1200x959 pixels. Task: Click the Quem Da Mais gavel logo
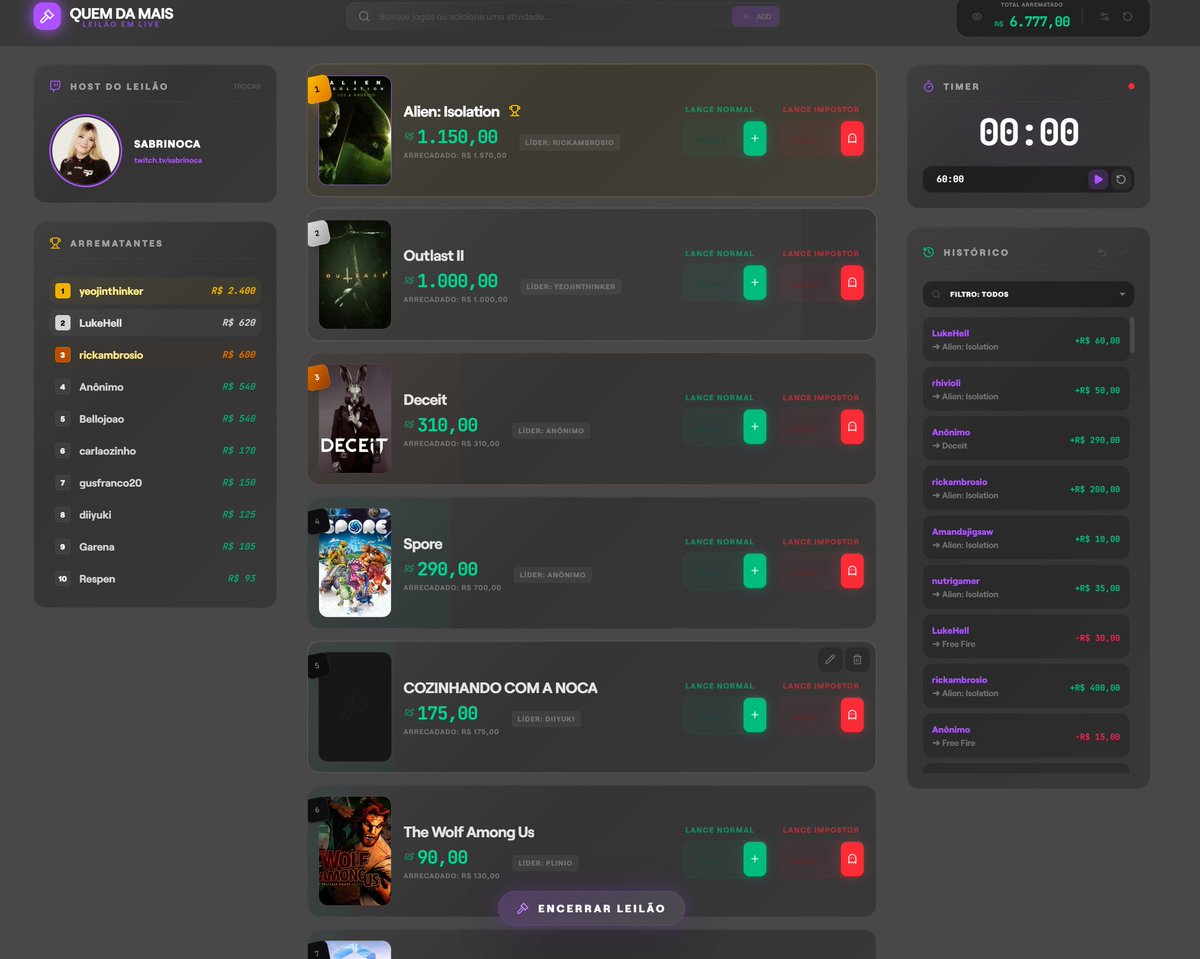point(47,16)
